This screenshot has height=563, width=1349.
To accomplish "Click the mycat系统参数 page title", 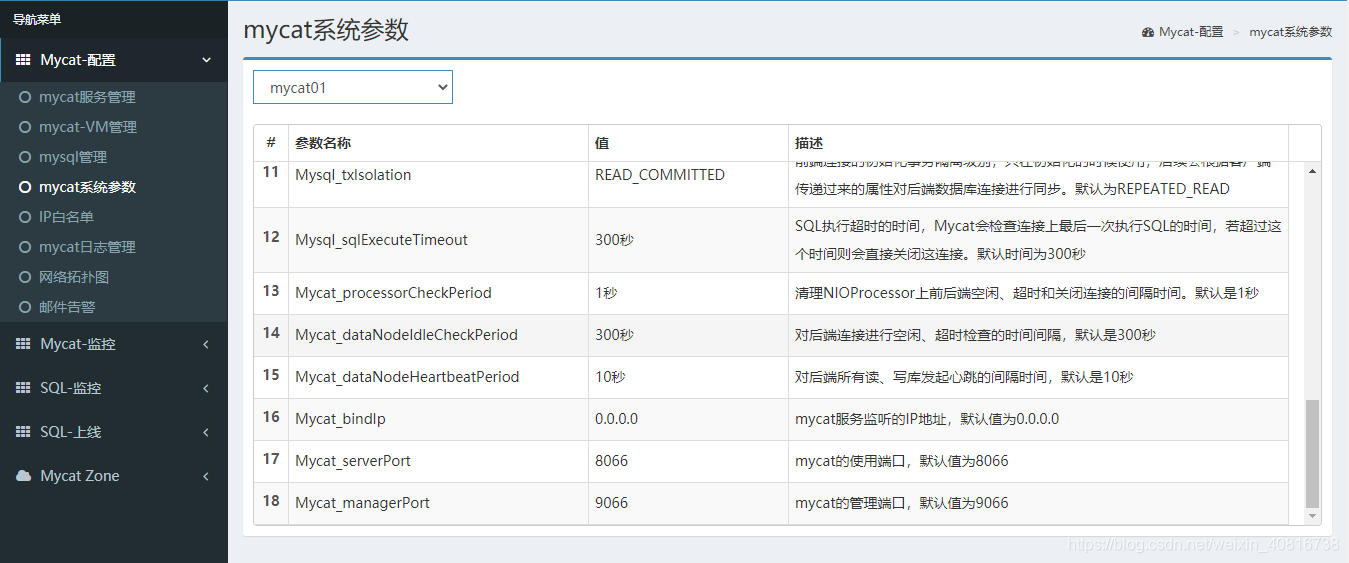I will [x=326, y=30].
